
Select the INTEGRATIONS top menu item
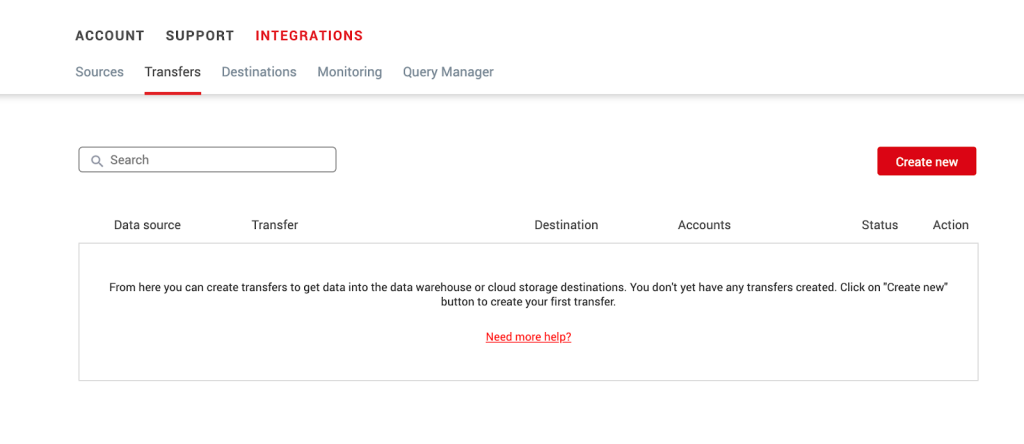click(309, 36)
